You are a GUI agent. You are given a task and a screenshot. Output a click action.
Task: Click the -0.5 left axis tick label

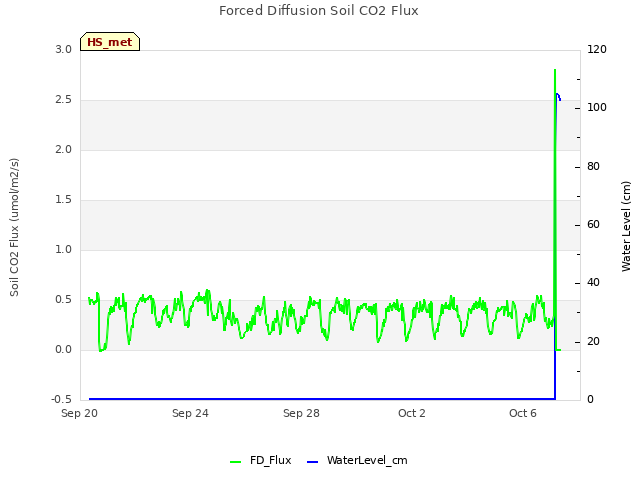click(x=62, y=399)
